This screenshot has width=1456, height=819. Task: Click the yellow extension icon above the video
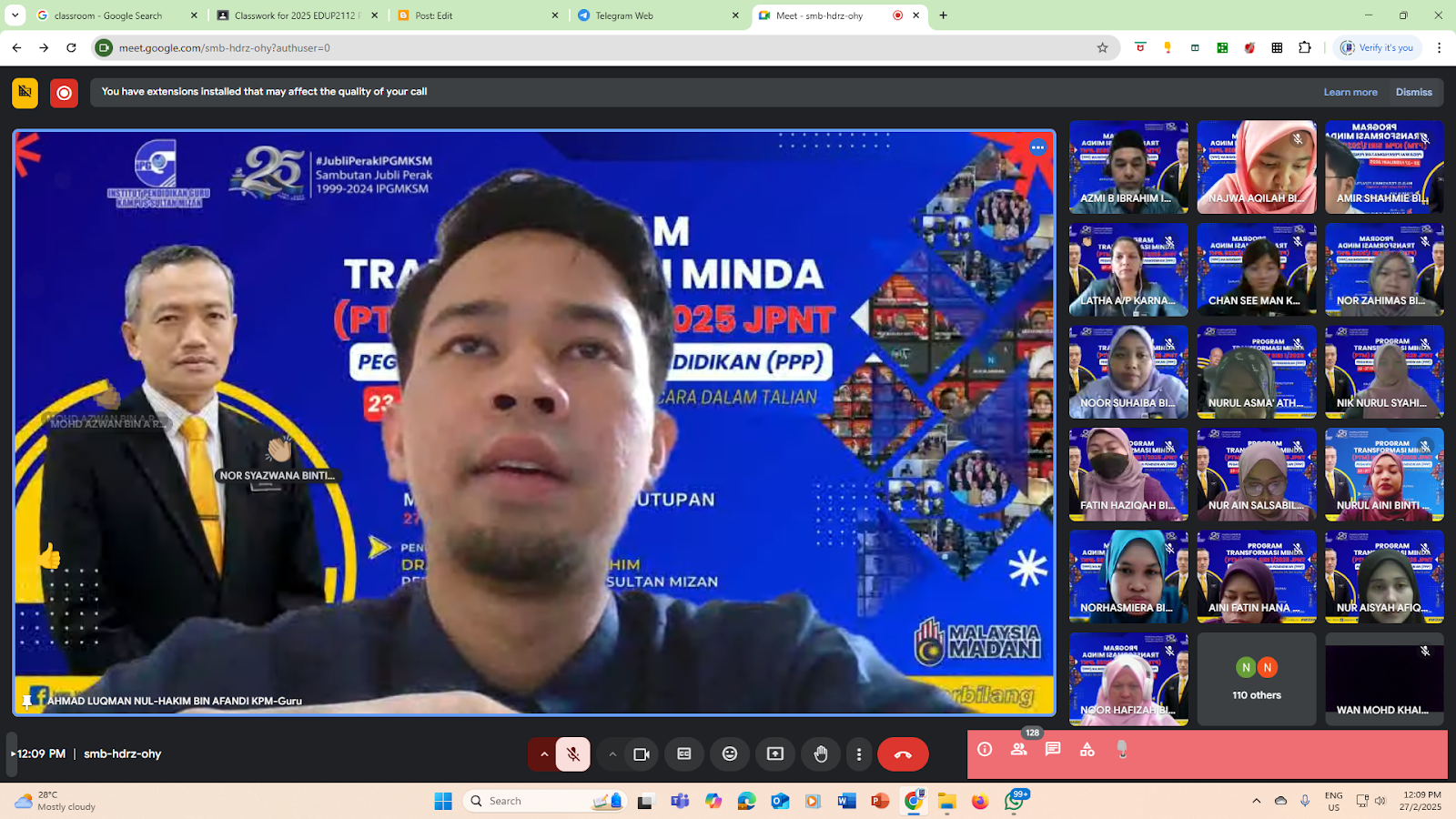point(25,92)
